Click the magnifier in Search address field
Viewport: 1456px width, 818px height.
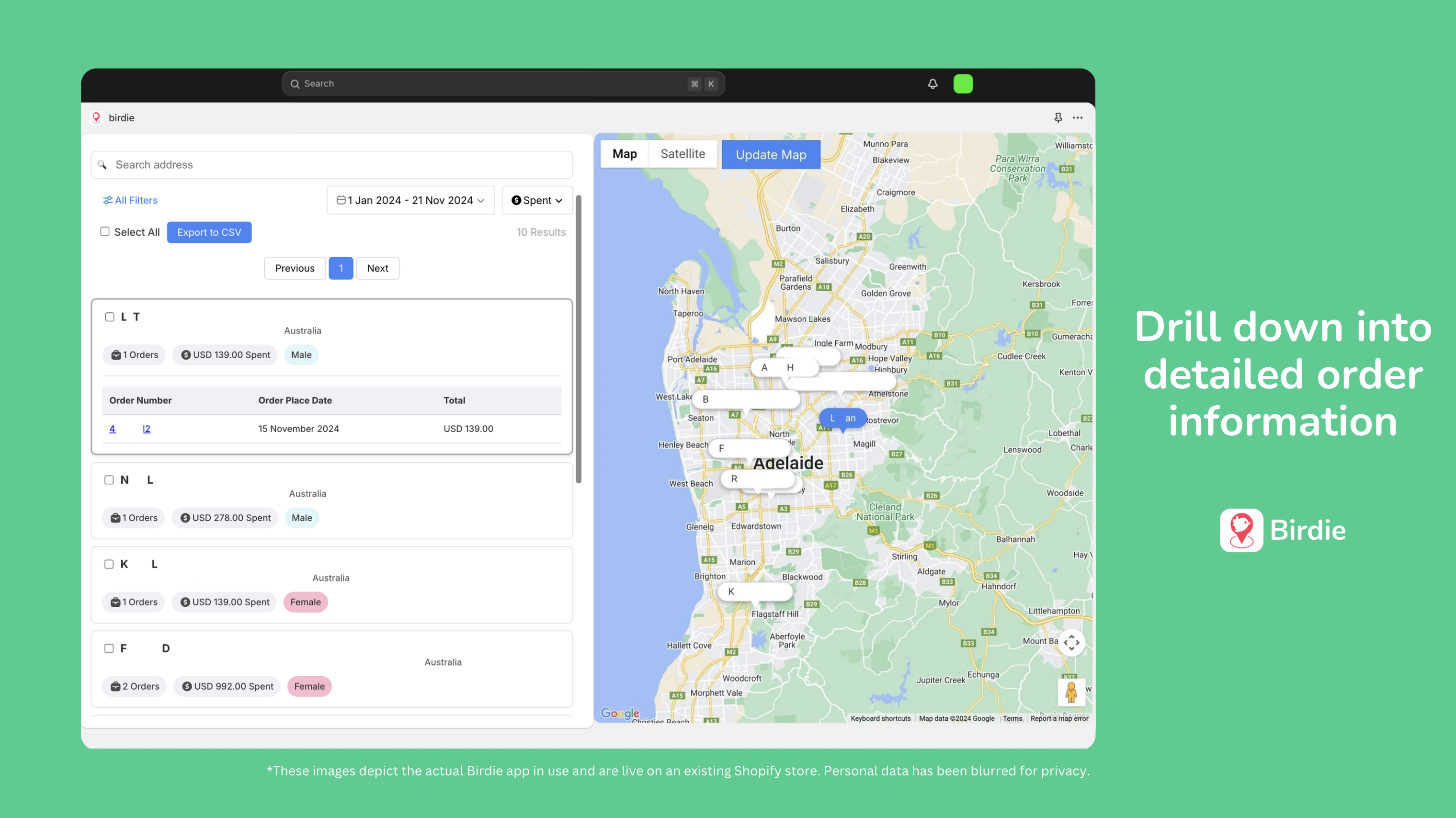coord(102,164)
